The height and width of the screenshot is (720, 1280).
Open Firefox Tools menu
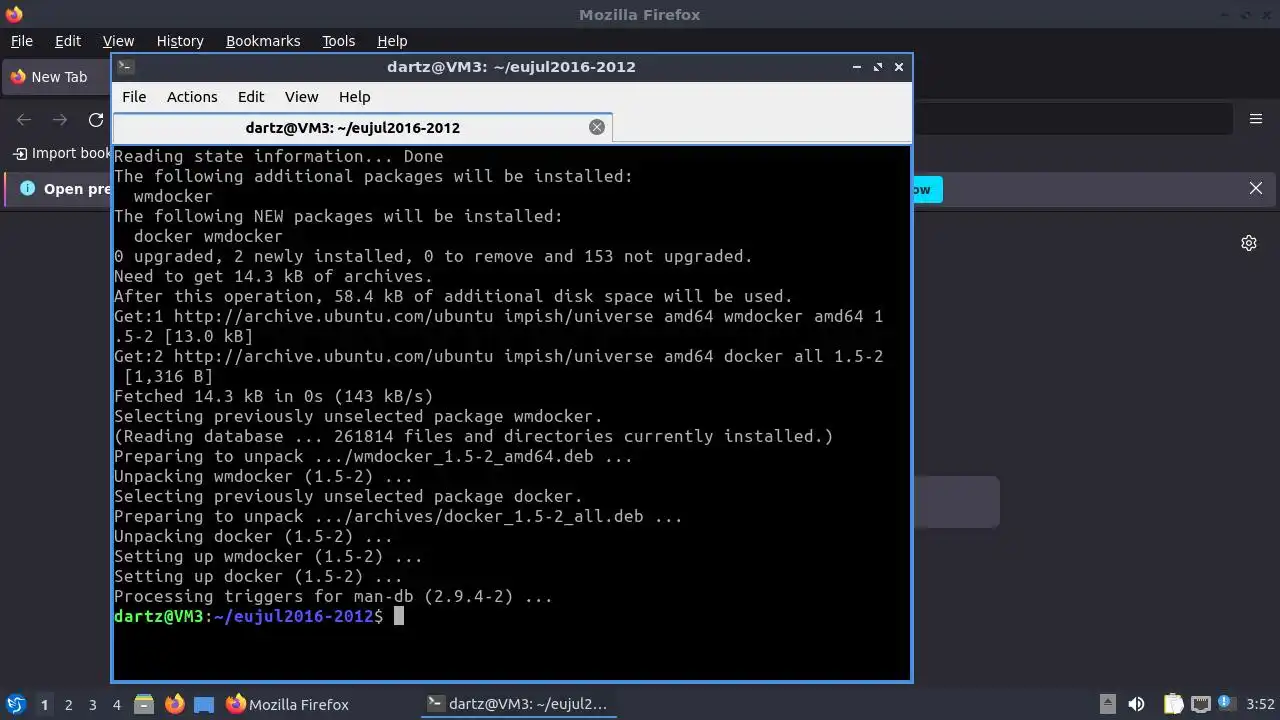(x=339, y=41)
